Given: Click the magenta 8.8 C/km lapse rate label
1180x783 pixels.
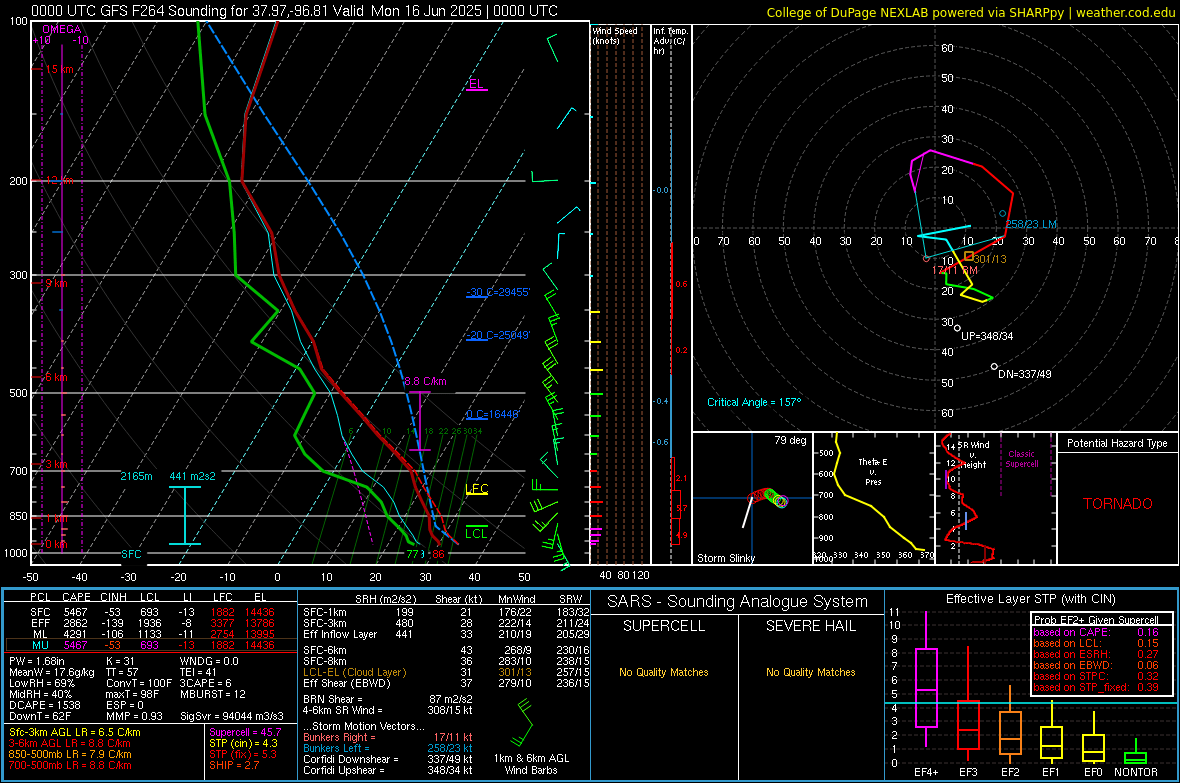Looking at the screenshot, I should click(x=425, y=382).
